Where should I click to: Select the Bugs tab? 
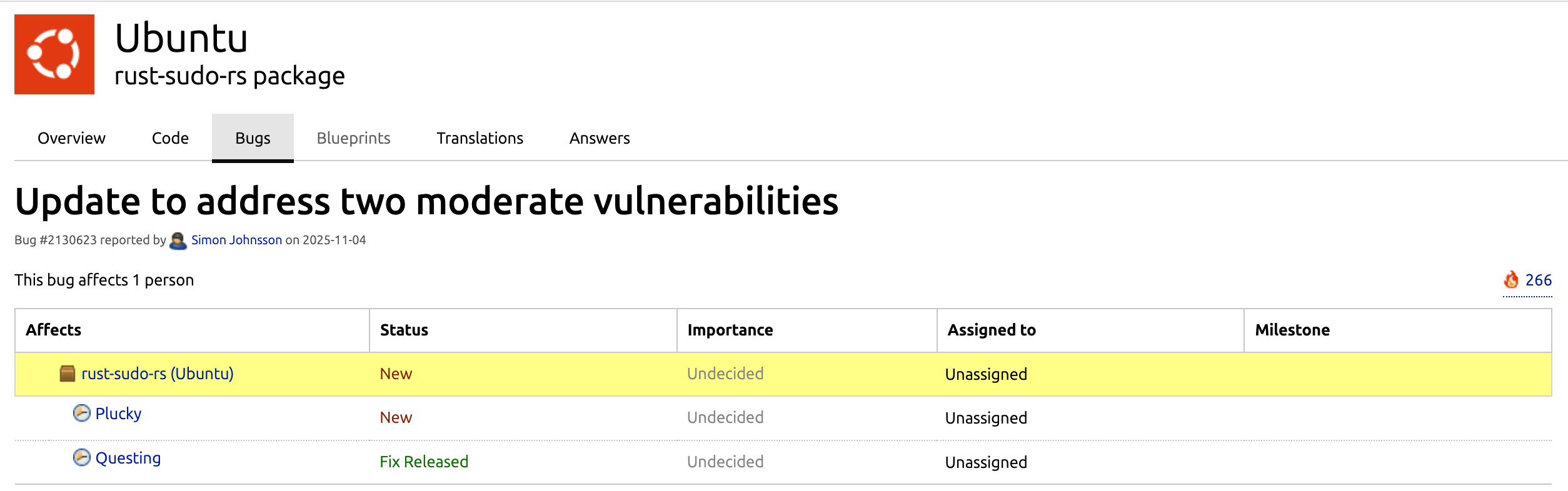pos(253,138)
